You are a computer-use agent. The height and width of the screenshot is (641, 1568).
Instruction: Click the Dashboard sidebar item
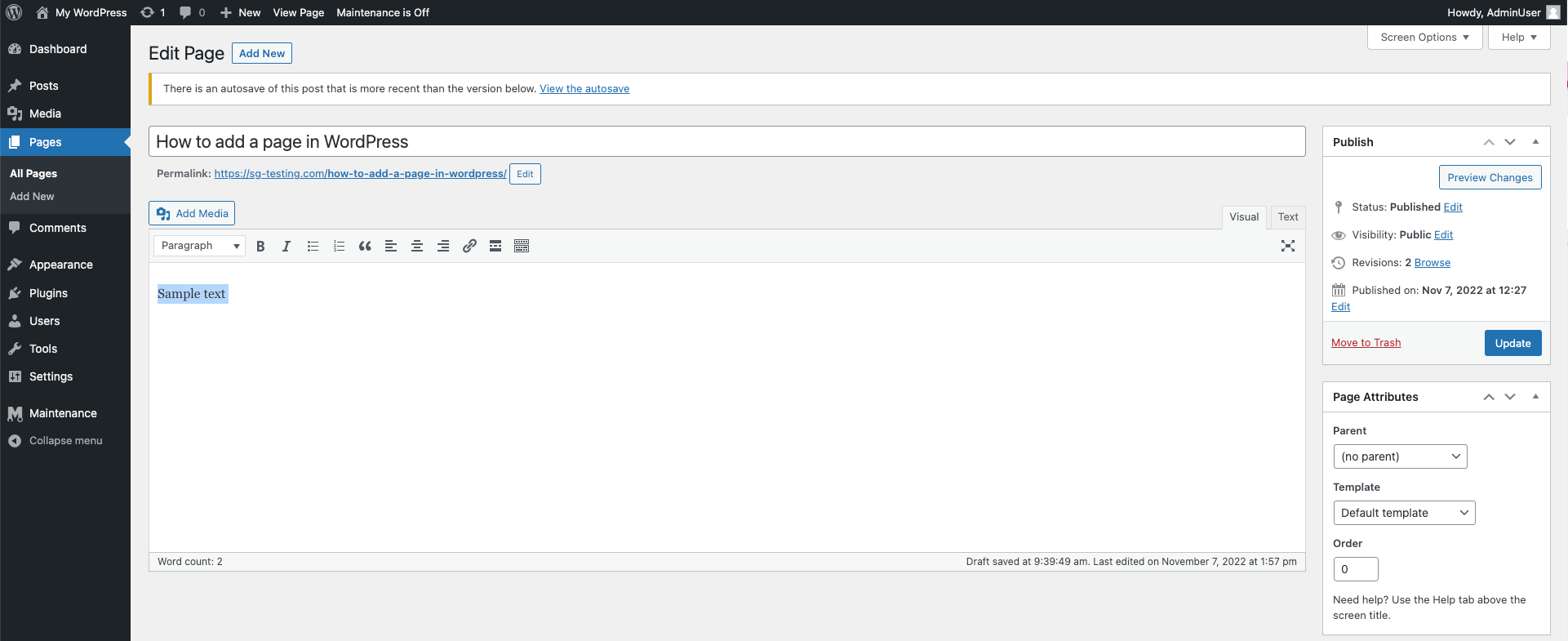pos(65,49)
